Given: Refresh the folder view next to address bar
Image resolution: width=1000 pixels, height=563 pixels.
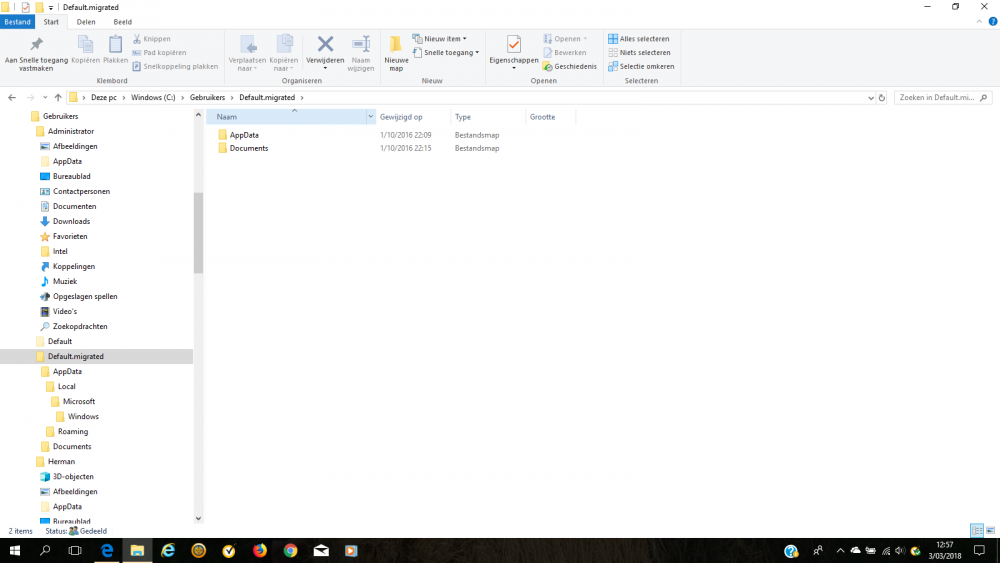Looking at the screenshot, I should coord(881,98).
